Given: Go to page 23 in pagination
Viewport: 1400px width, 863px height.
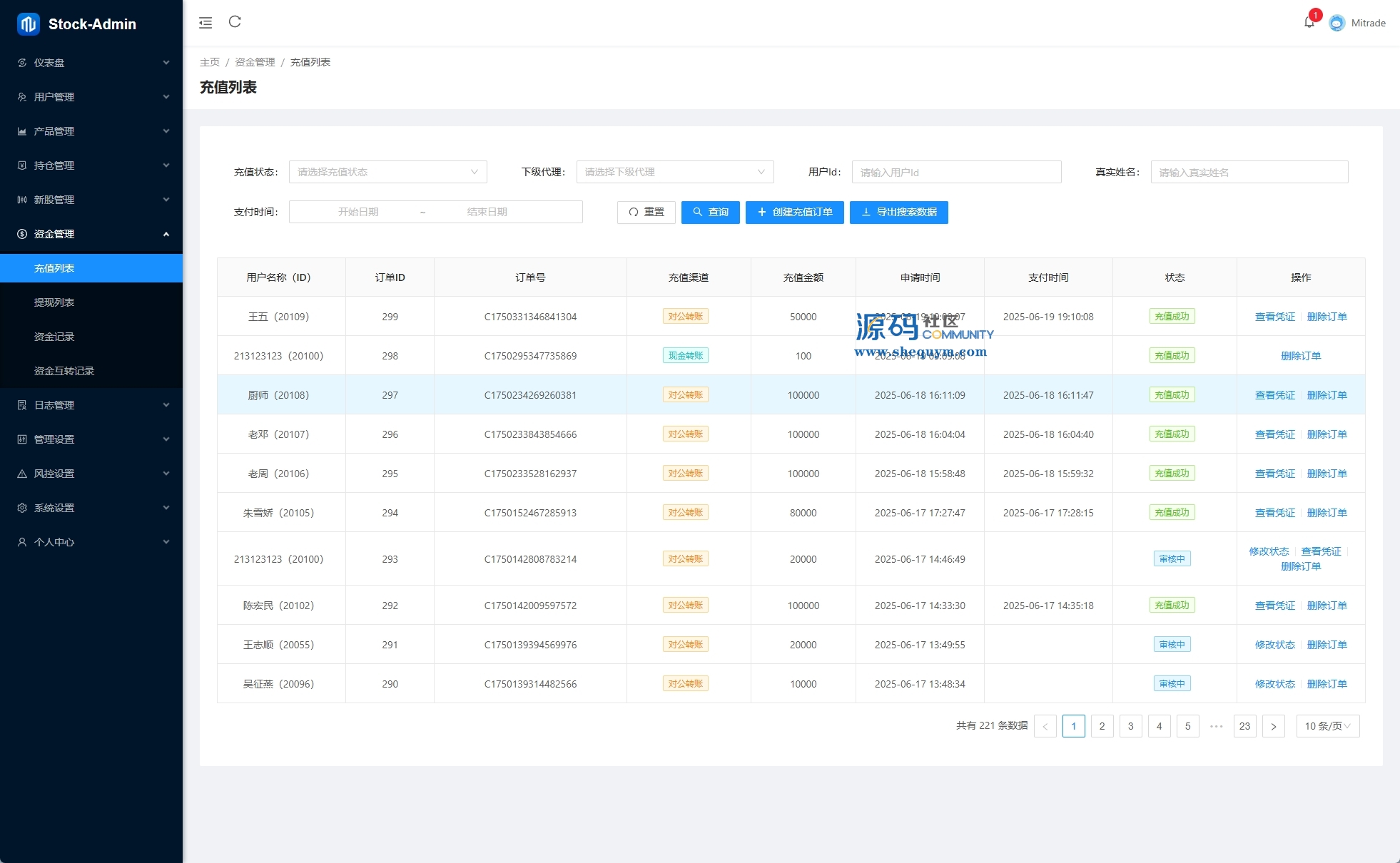Looking at the screenshot, I should pos(1244,726).
